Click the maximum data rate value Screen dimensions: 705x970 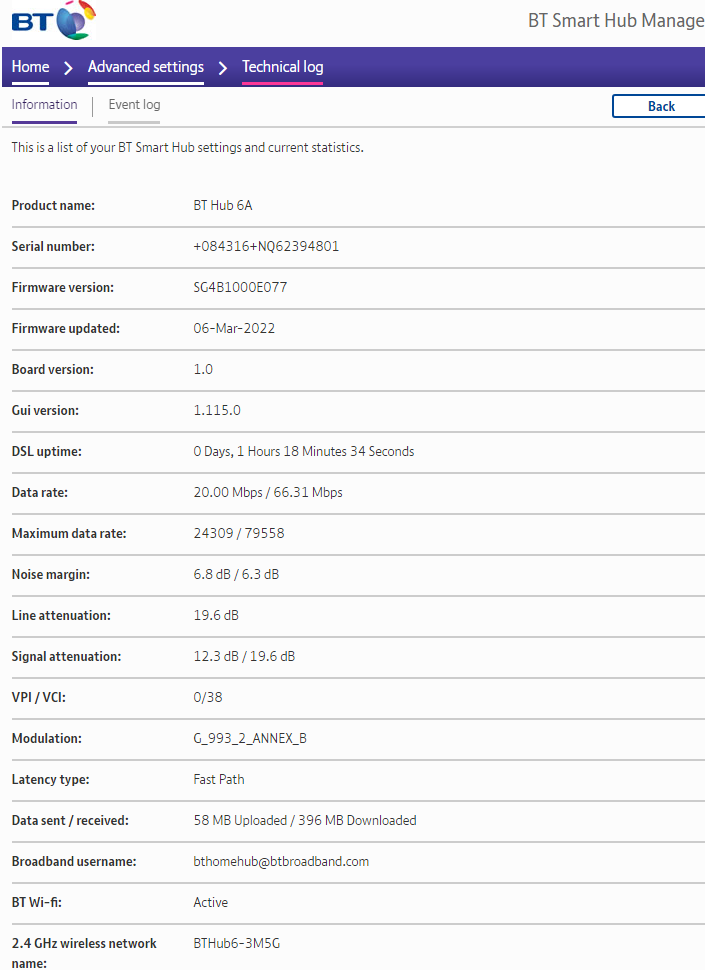click(238, 533)
